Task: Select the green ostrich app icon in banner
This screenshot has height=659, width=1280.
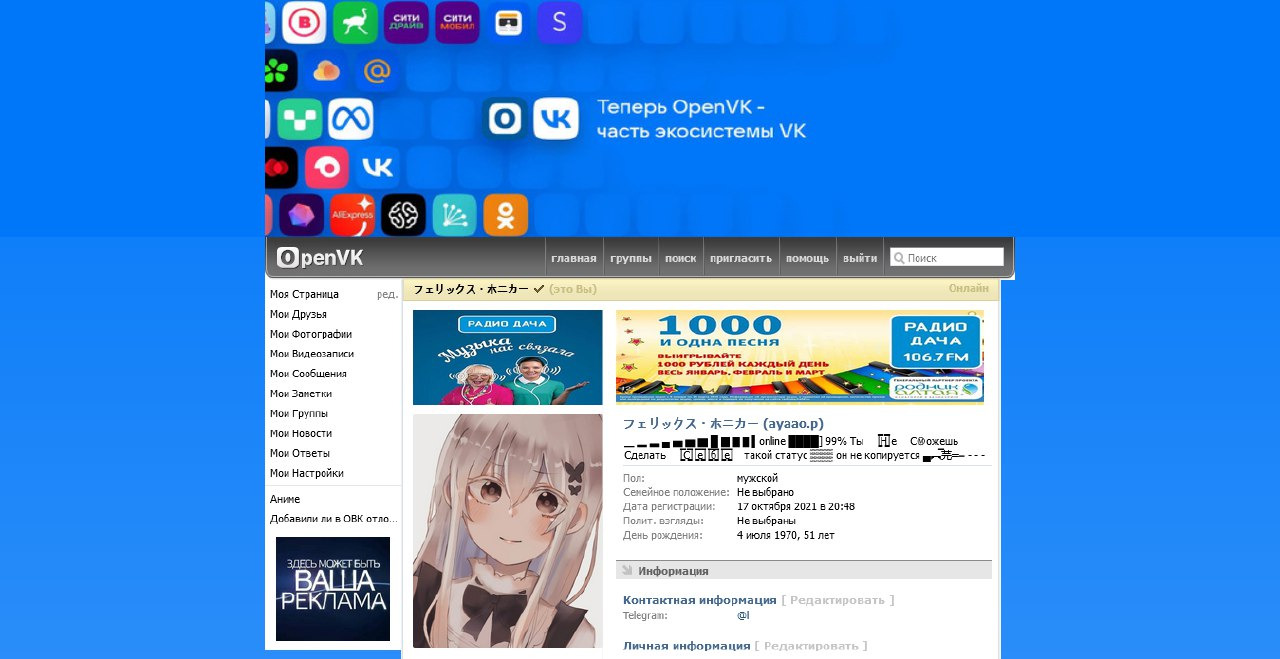Action: tap(355, 22)
